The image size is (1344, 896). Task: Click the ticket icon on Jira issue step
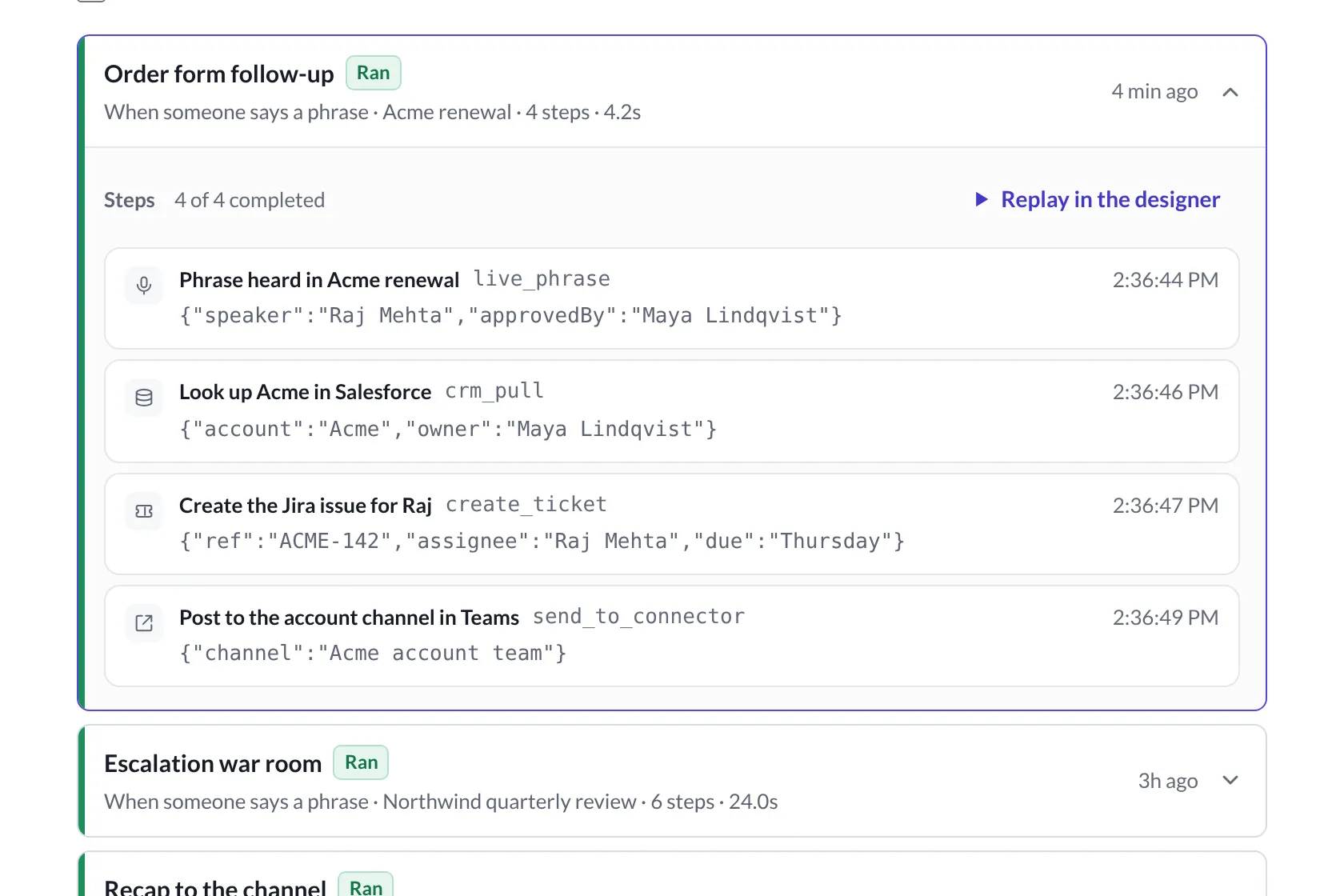(144, 511)
